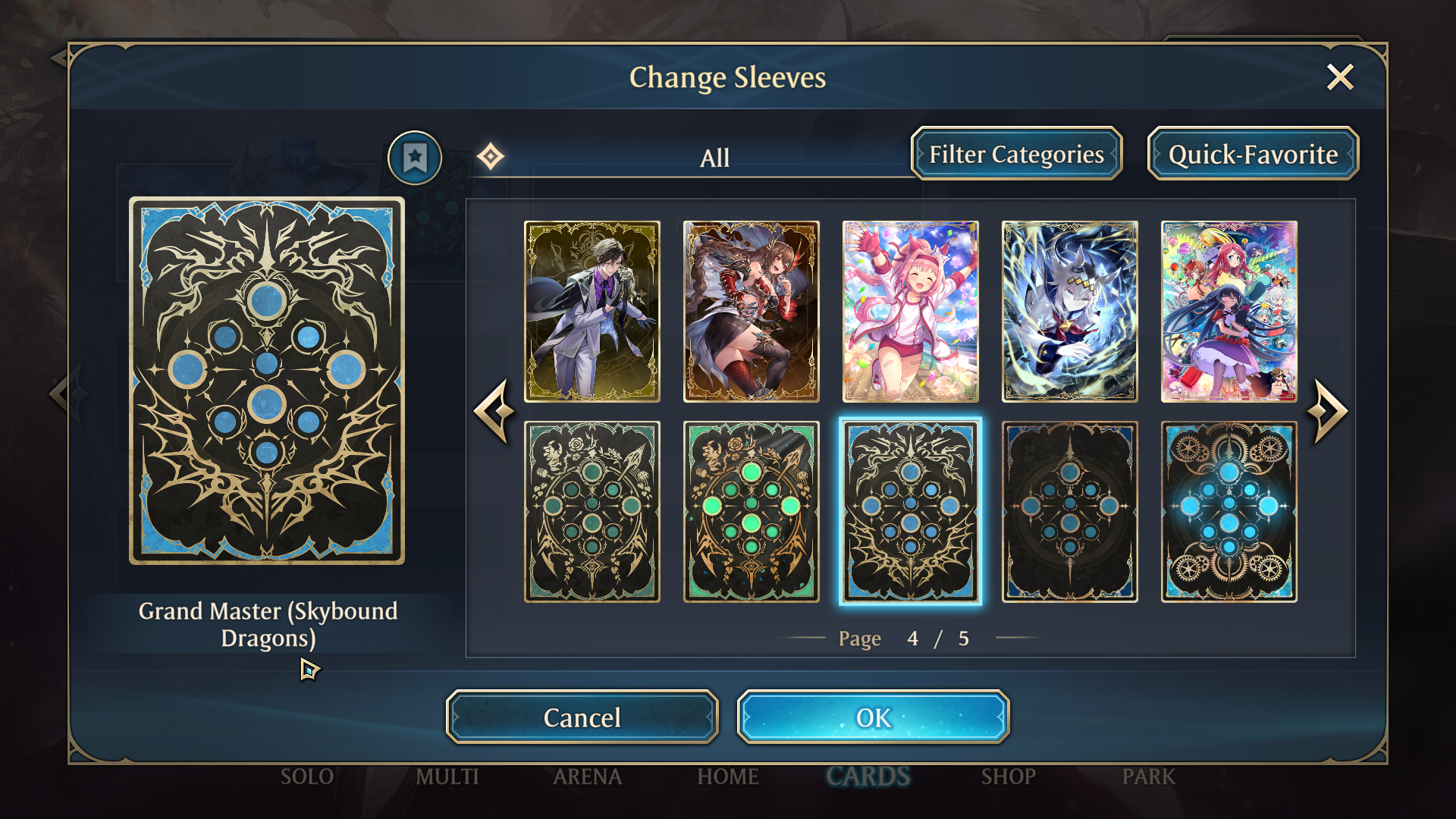Click the diamond icon beside All
Viewport: 1456px width, 819px height.
(x=491, y=157)
